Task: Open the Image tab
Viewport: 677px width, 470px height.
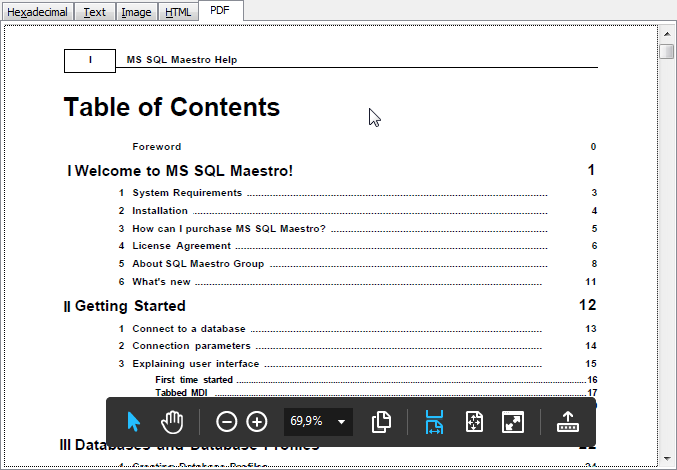Action: coord(136,12)
